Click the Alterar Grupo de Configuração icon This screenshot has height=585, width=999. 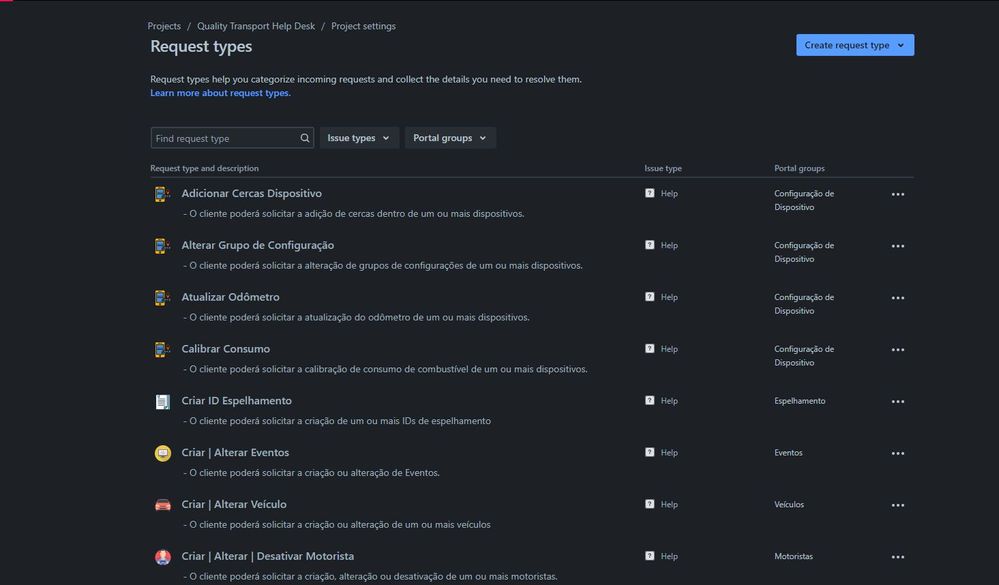[162, 245]
